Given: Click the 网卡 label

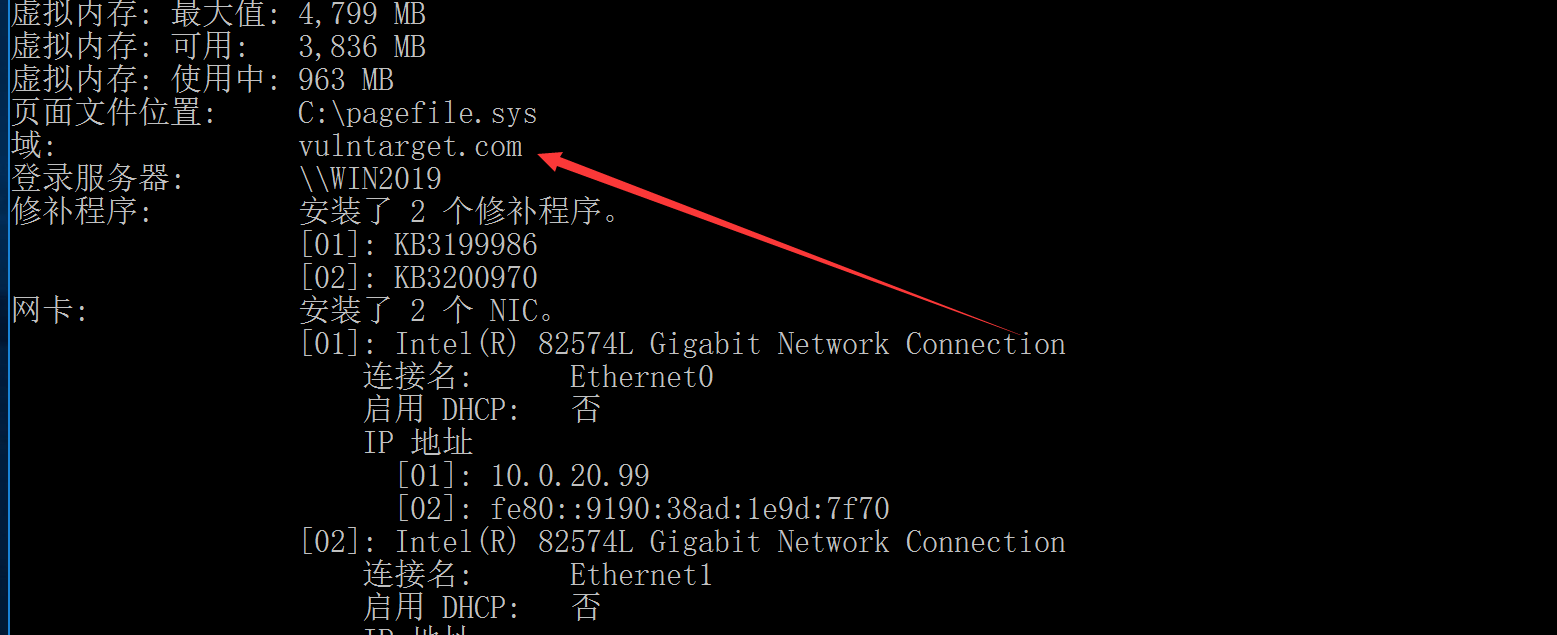Looking at the screenshot, I should coord(50,311).
